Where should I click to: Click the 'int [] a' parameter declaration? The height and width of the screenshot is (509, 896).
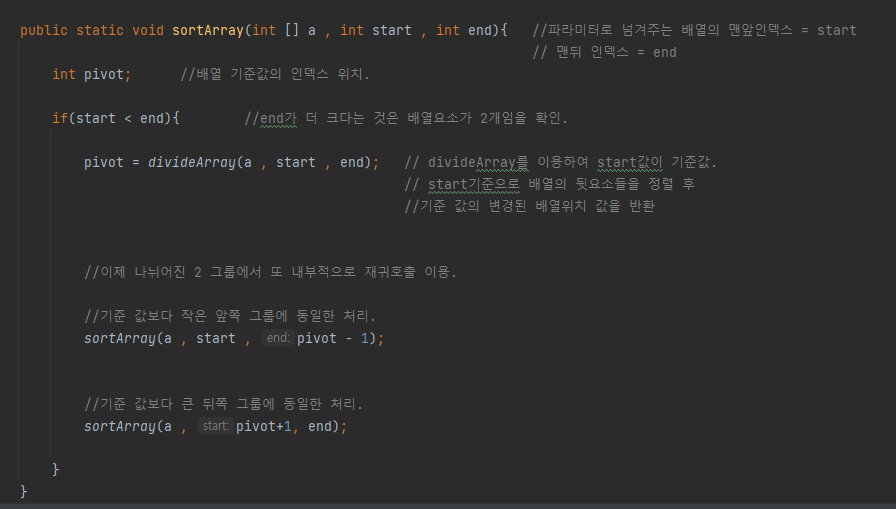(x=284, y=30)
